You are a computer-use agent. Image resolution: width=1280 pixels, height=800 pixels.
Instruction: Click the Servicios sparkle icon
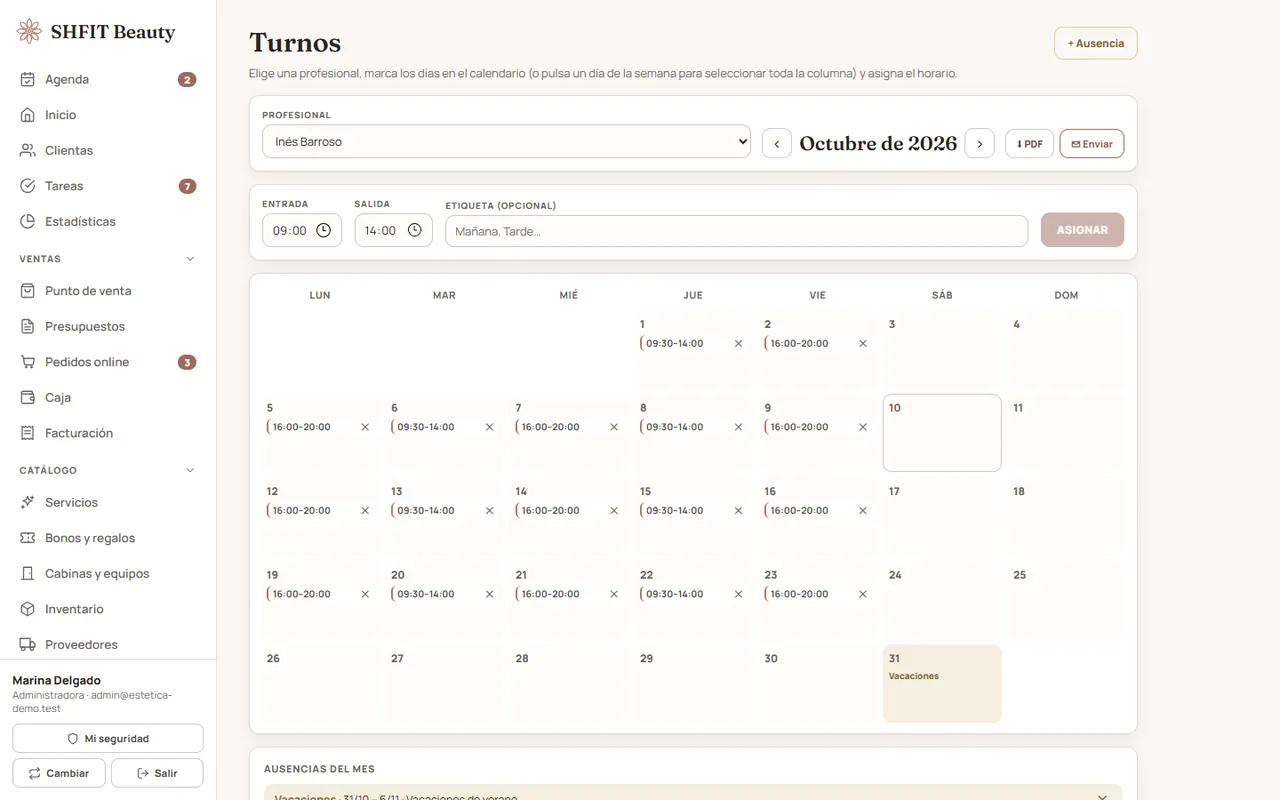coord(28,502)
